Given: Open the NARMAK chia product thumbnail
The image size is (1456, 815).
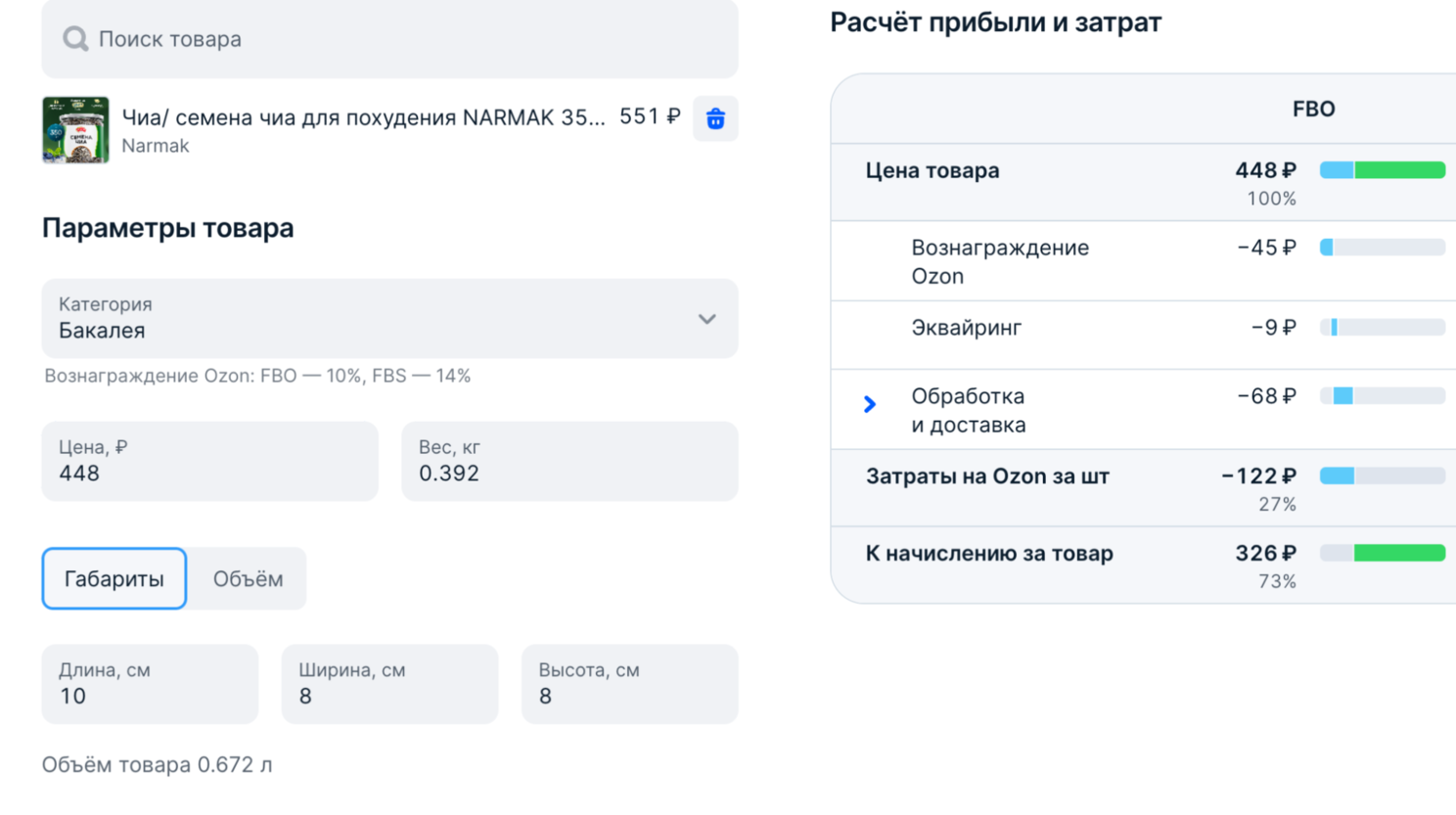Looking at the screenshot, I should coord(75,130).
